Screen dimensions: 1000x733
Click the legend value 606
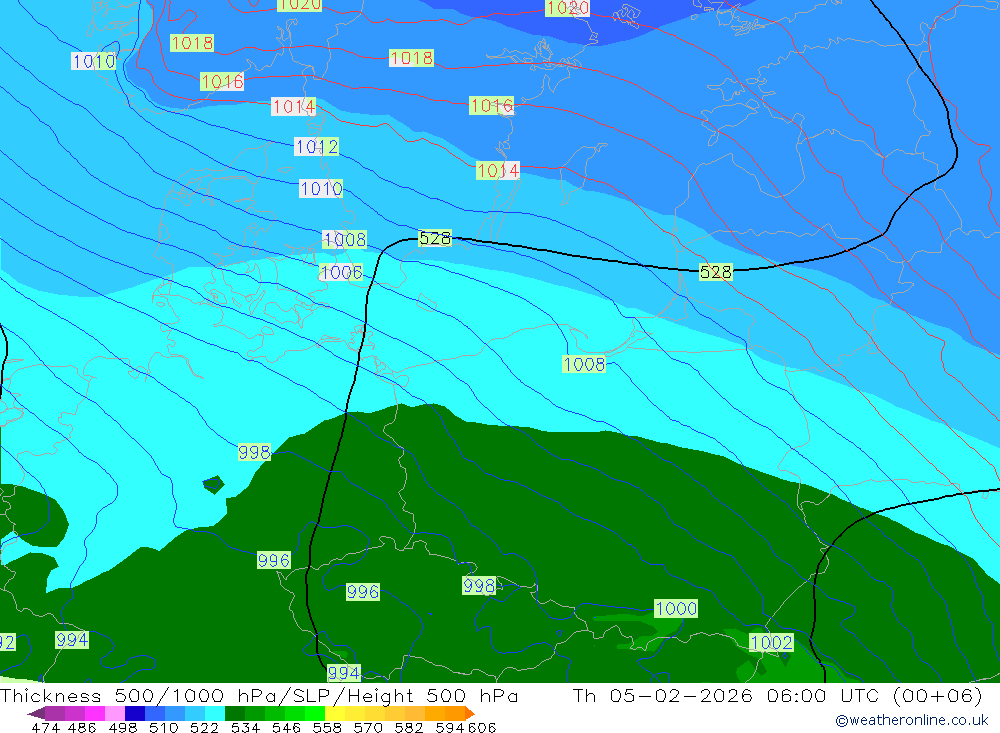tap(482, 727)
